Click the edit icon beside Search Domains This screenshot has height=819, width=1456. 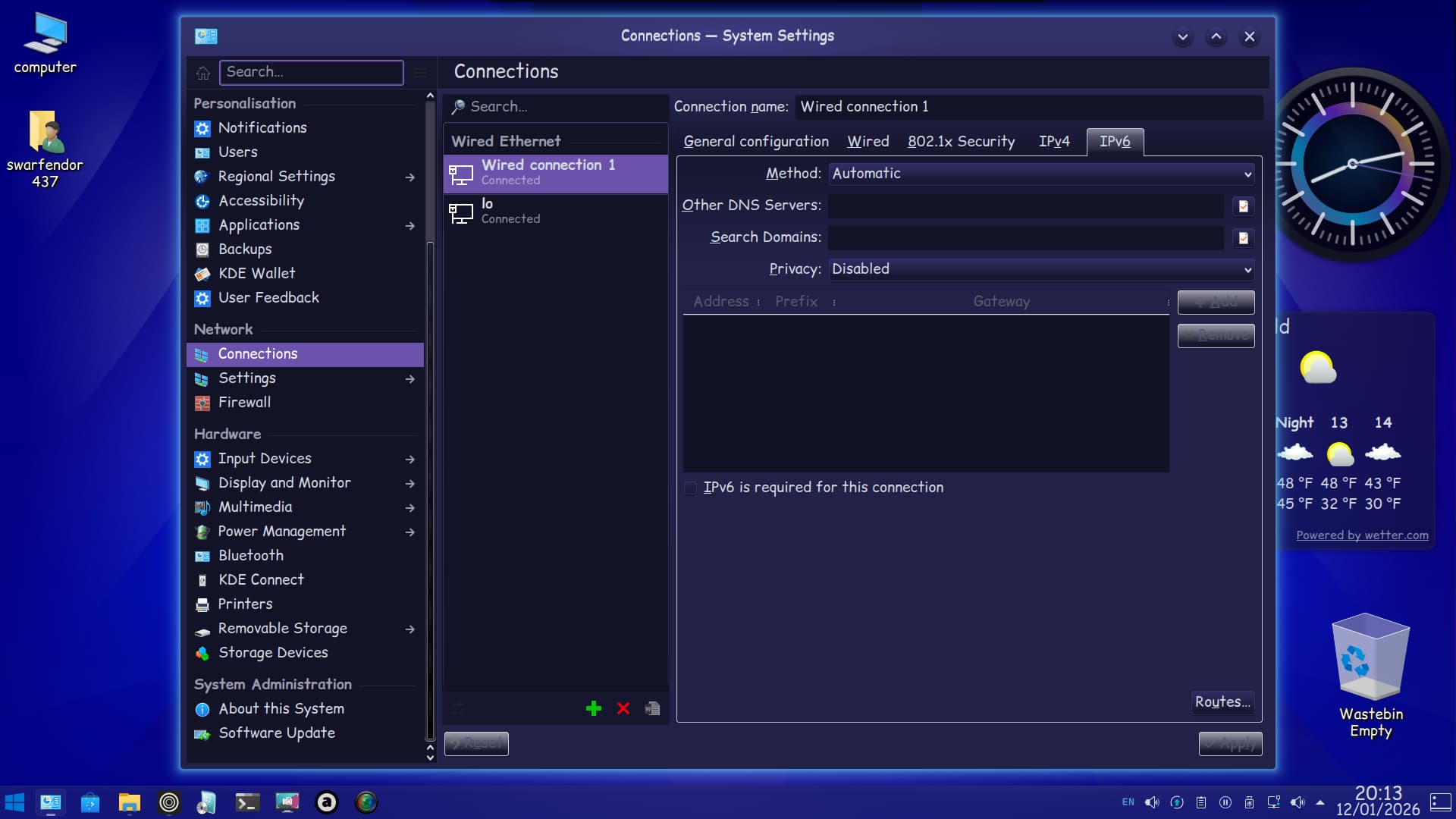coord(1243,238)
